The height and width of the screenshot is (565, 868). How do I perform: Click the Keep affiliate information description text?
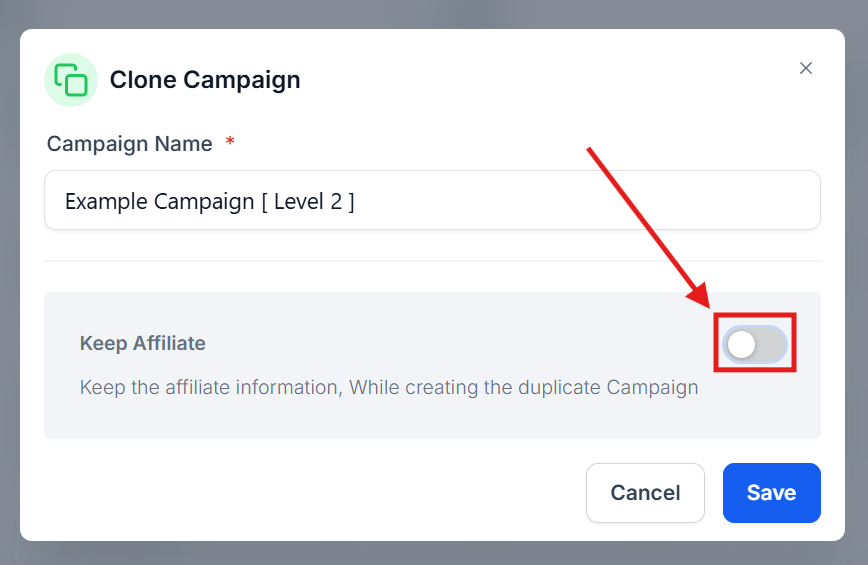pyautogui.click(x=389, y=387)
